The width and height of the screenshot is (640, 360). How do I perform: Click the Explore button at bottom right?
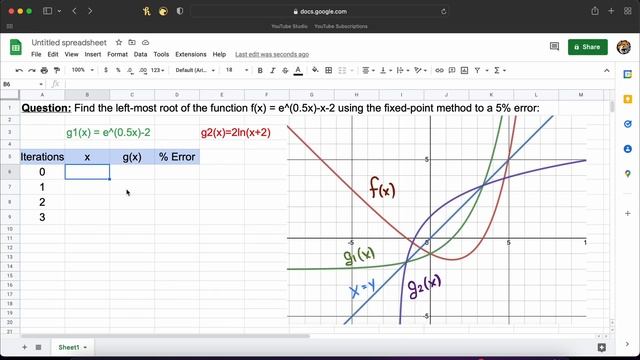(x=601, y=347)
